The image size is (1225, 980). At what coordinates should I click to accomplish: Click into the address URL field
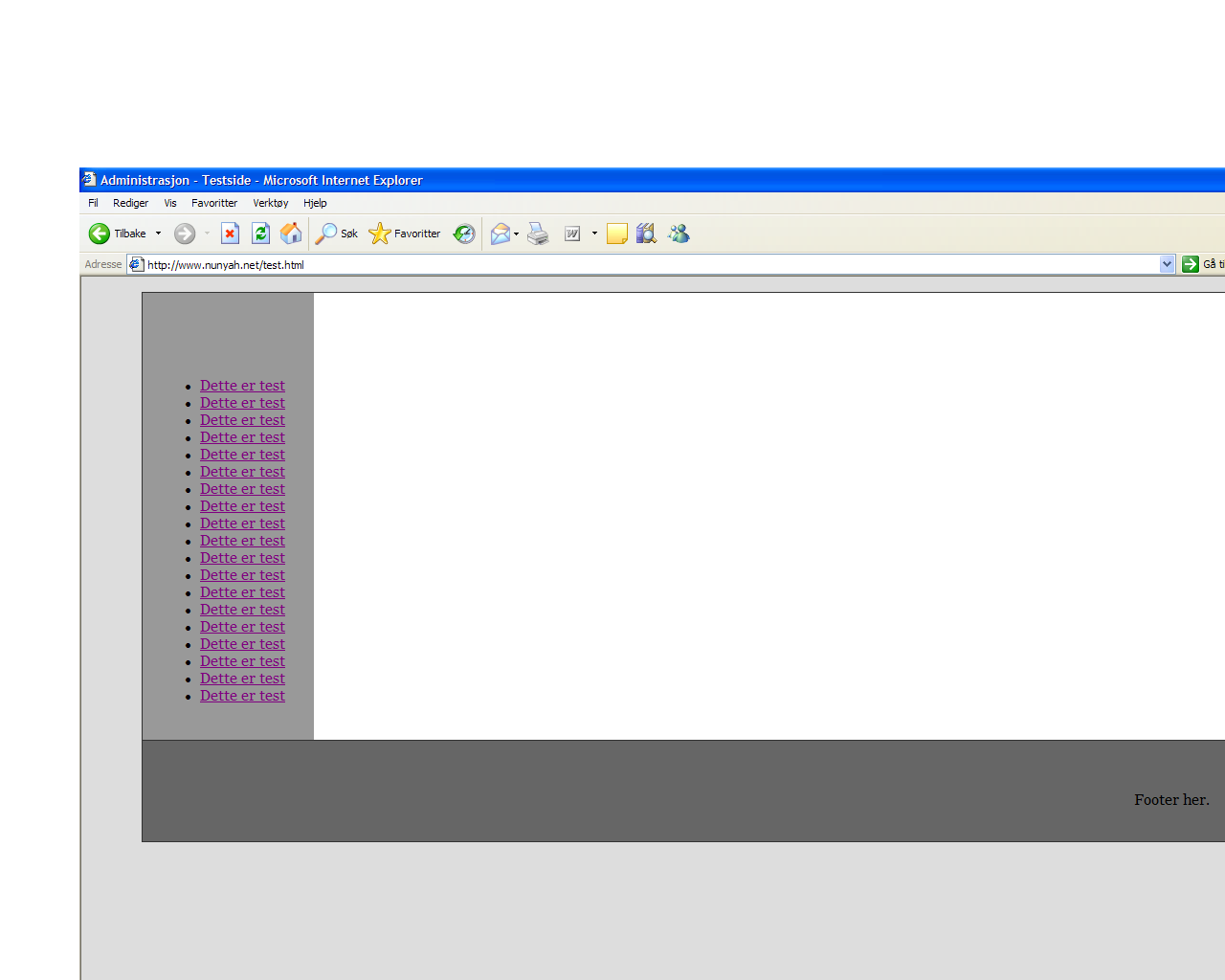(651, 265)
